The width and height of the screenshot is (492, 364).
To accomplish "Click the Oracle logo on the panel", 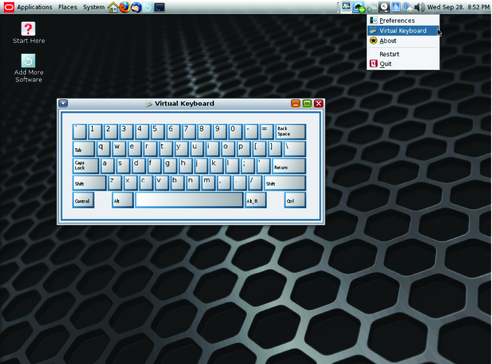I will tap(9, 7).
